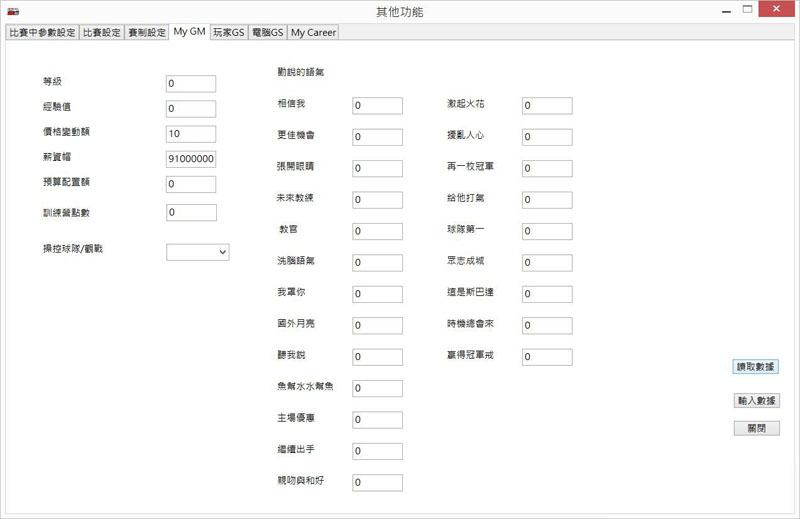Open the 比賽設定 tab
Viewport: 800px width, 519px height.
point(101,32)
